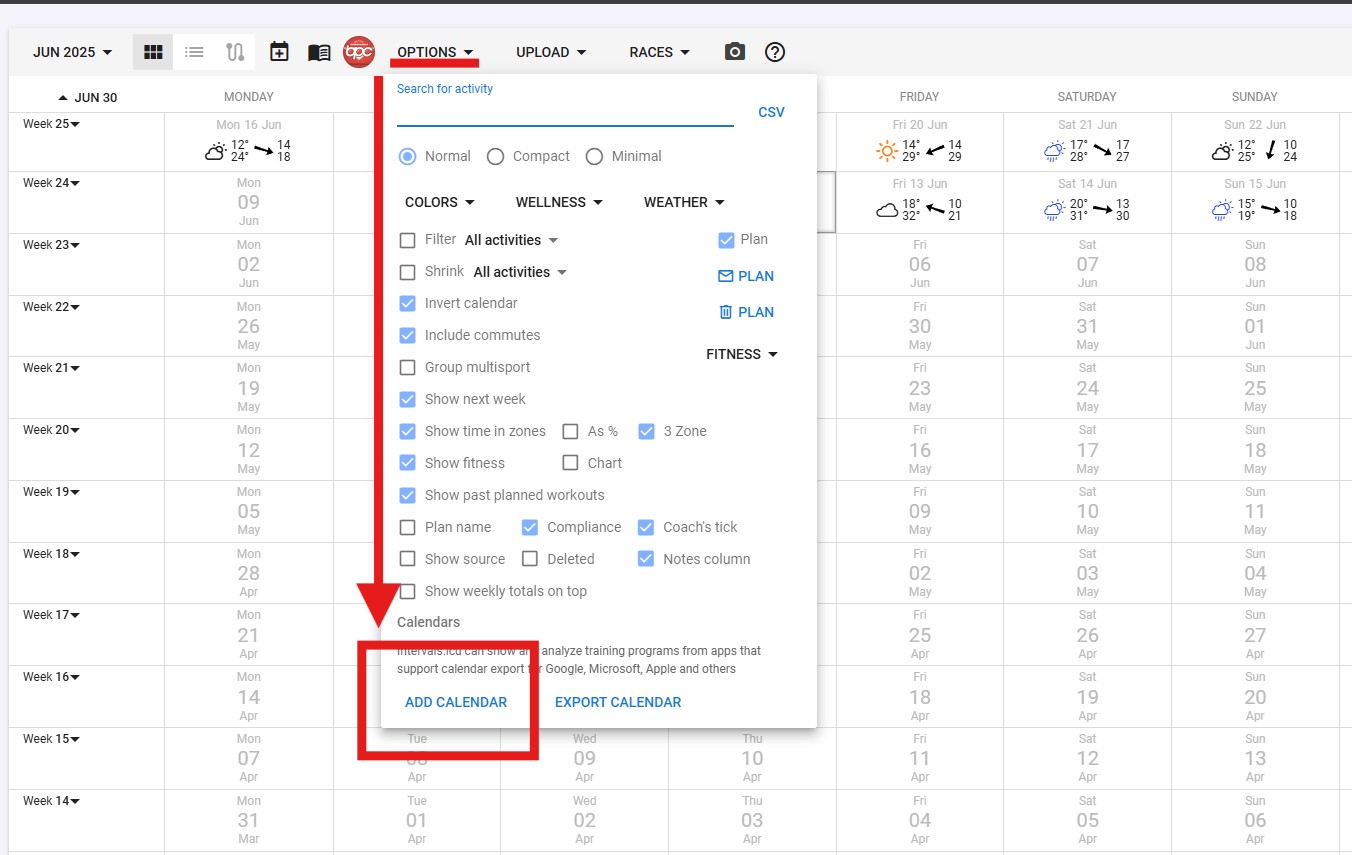Viewport: 1352px width, 855px height.
Task: Open help via the question mark icon
Action: click(775, 51)
